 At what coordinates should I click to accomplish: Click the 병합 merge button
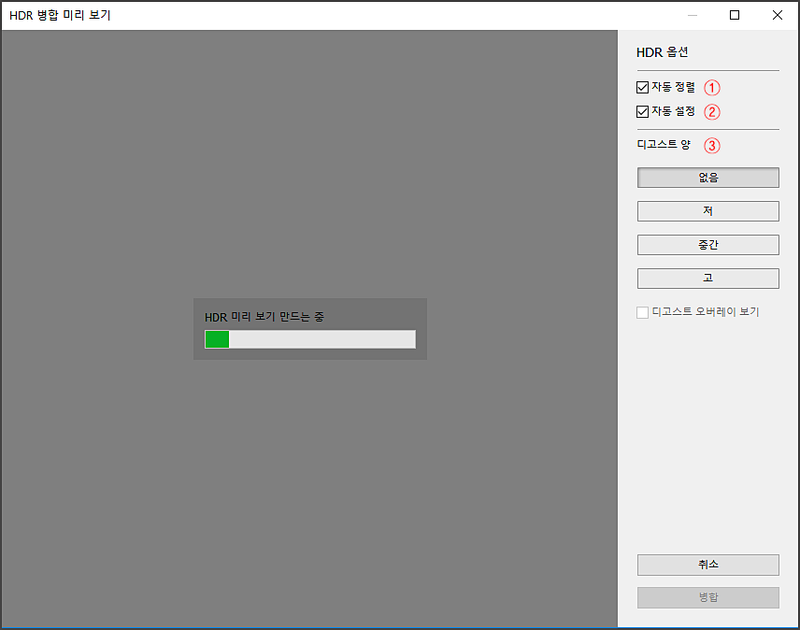(x=708, y=597)
